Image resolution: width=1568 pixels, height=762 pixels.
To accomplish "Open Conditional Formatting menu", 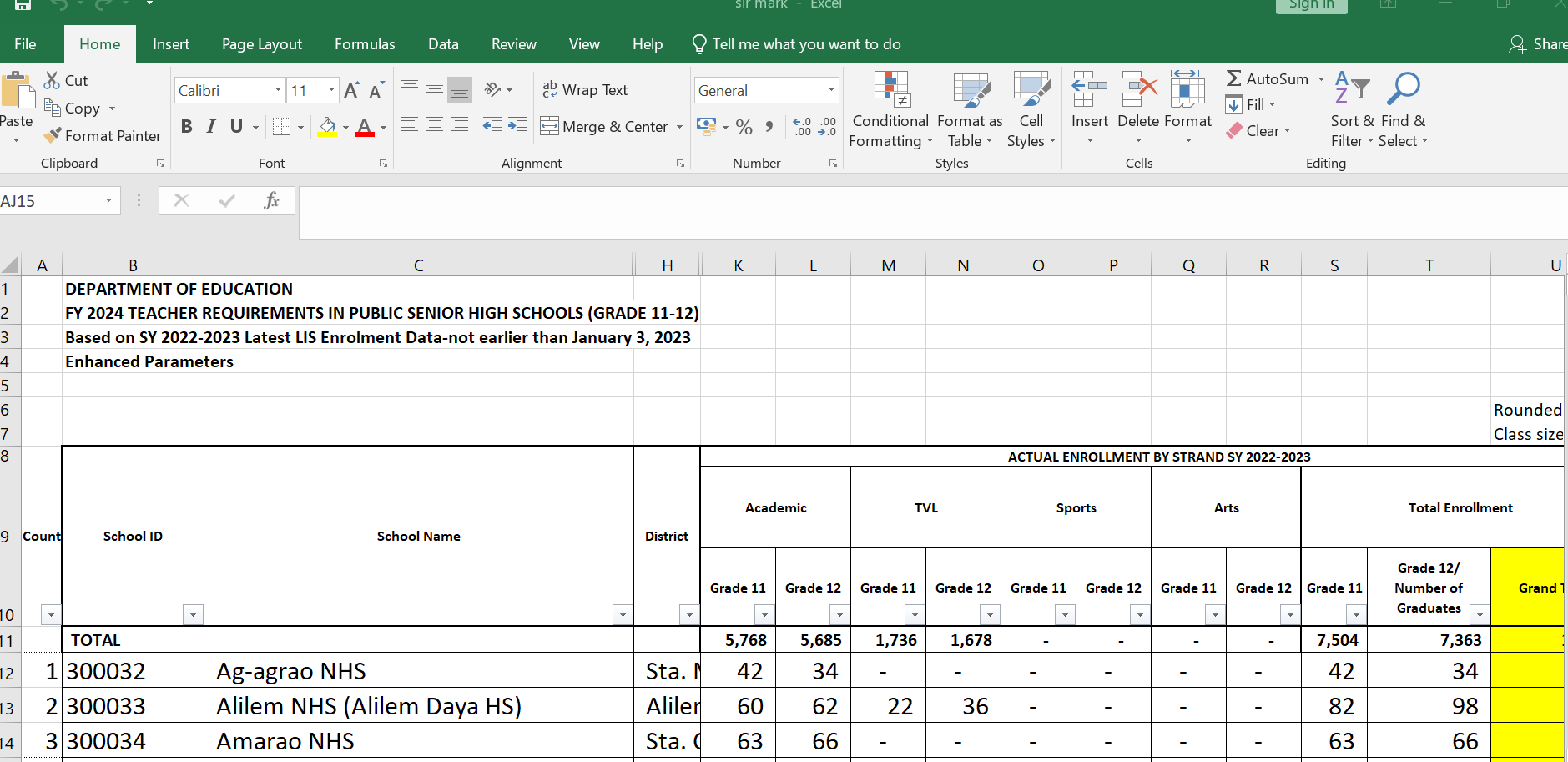I will click(890, 110).
